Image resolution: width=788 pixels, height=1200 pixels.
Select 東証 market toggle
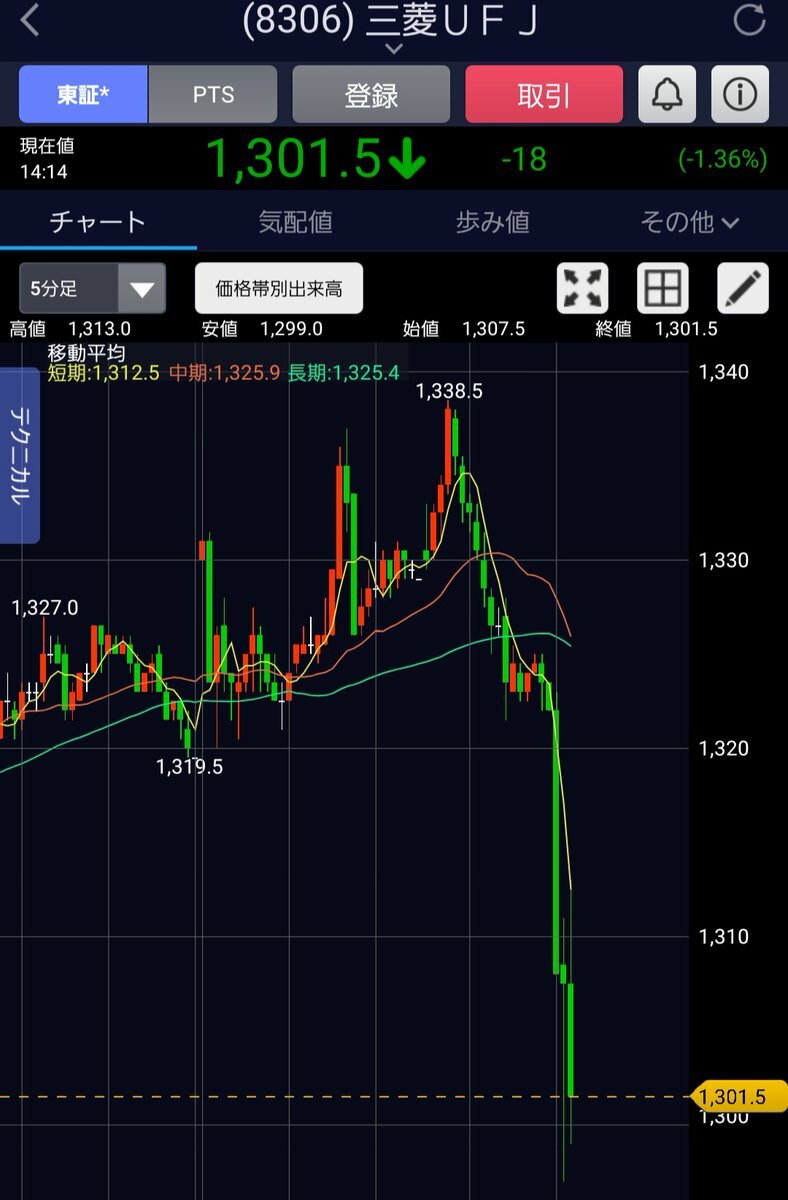tap(83, 95)
